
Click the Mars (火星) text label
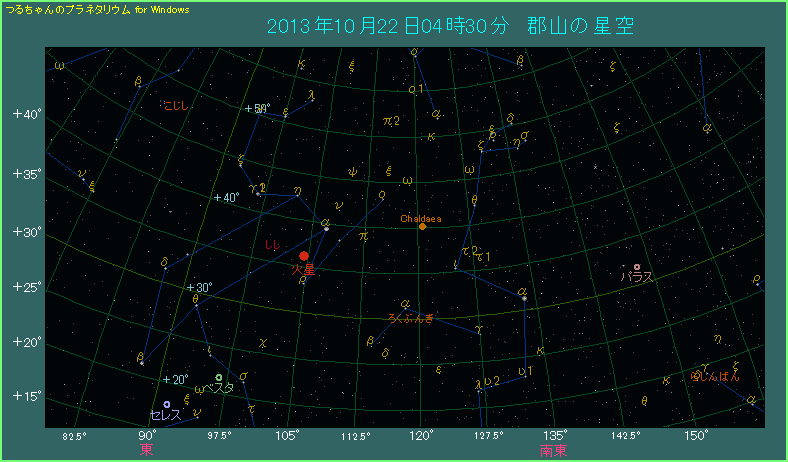pyautogui.click(x=303, y=270)
